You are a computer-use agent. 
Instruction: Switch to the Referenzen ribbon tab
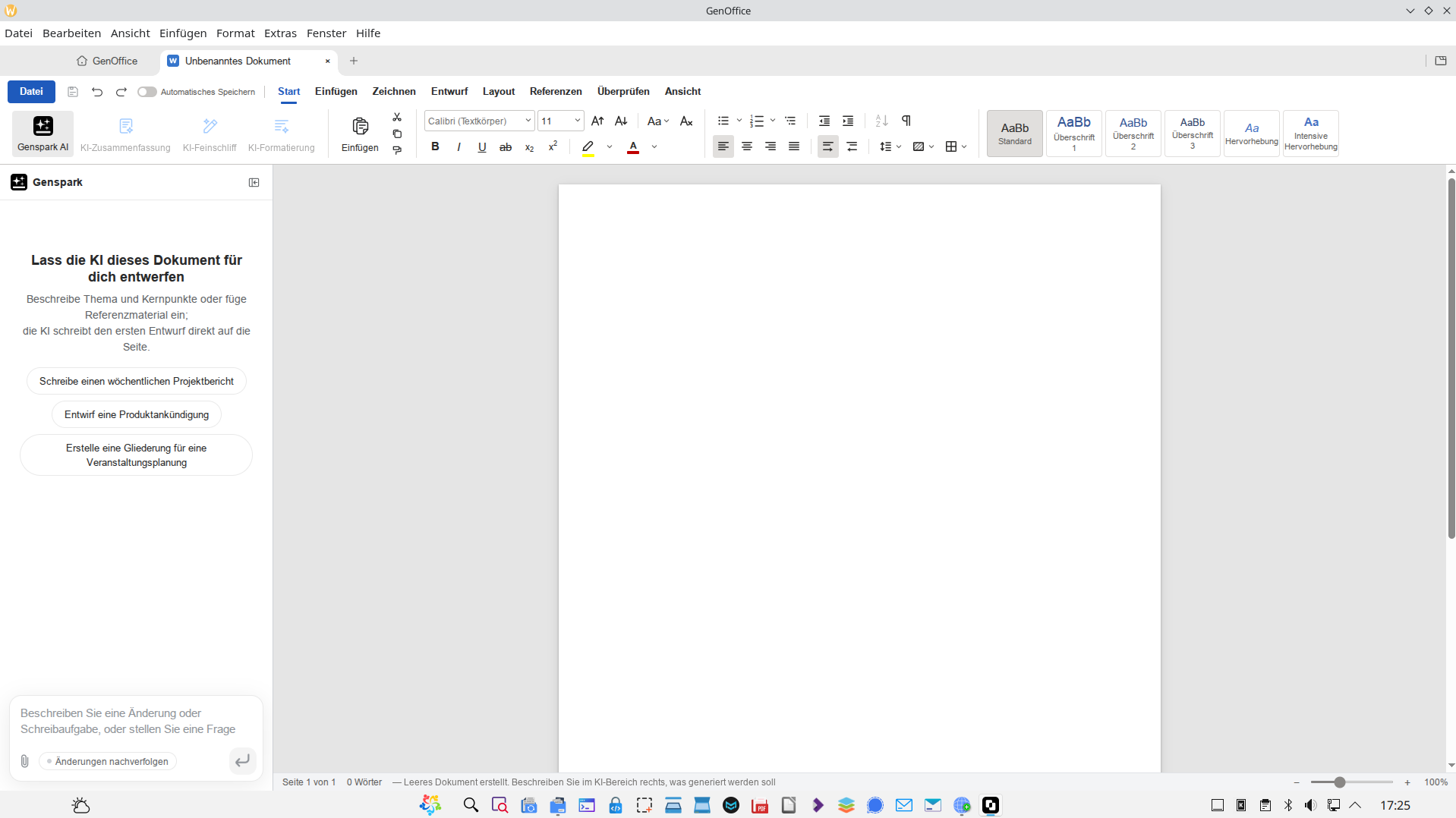point(556,92)
